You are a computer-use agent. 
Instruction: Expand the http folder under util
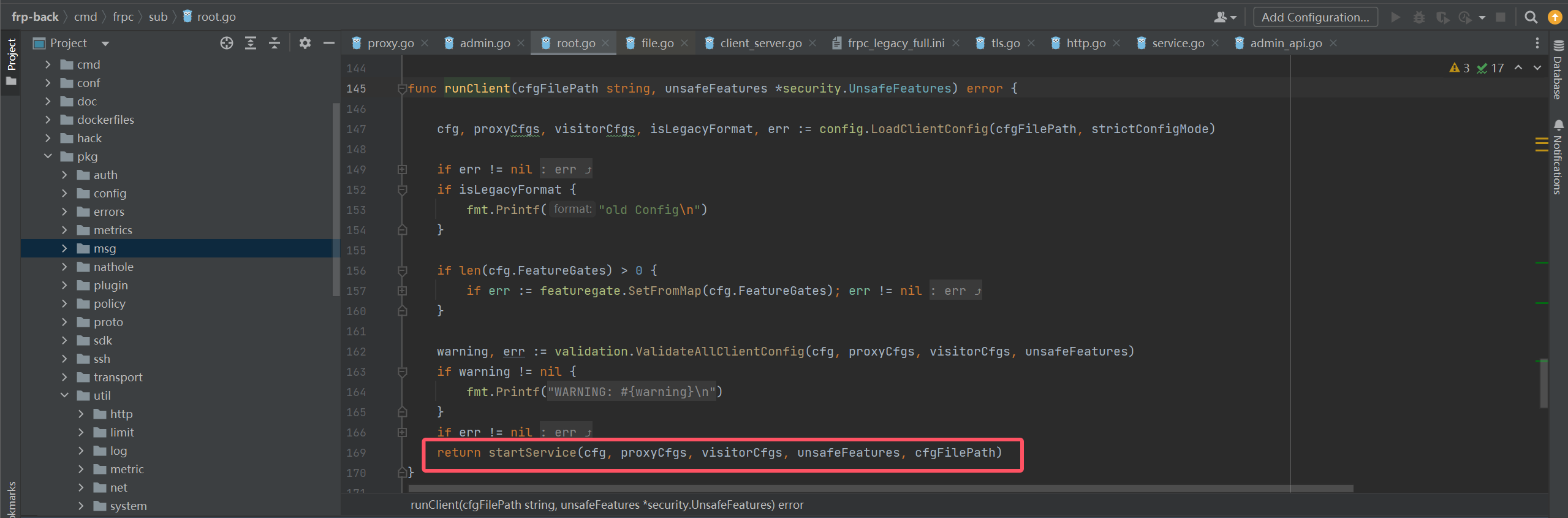click(81, 414)
